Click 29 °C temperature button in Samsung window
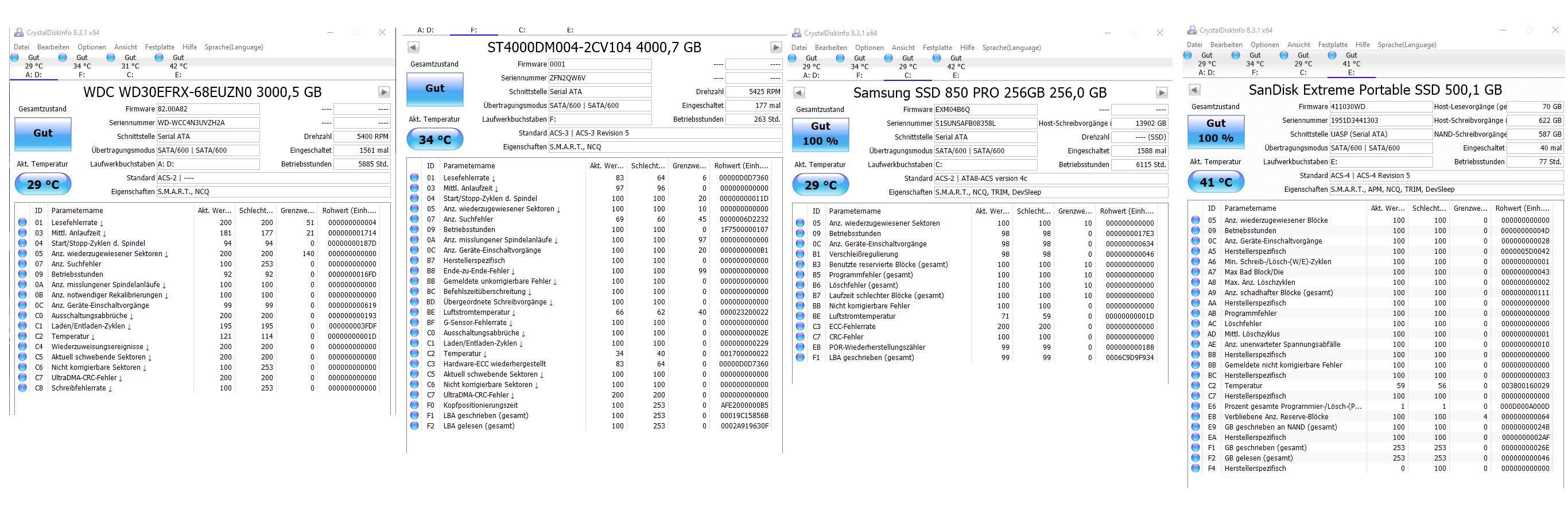1568x526 pixels. (x=821, y=185)
